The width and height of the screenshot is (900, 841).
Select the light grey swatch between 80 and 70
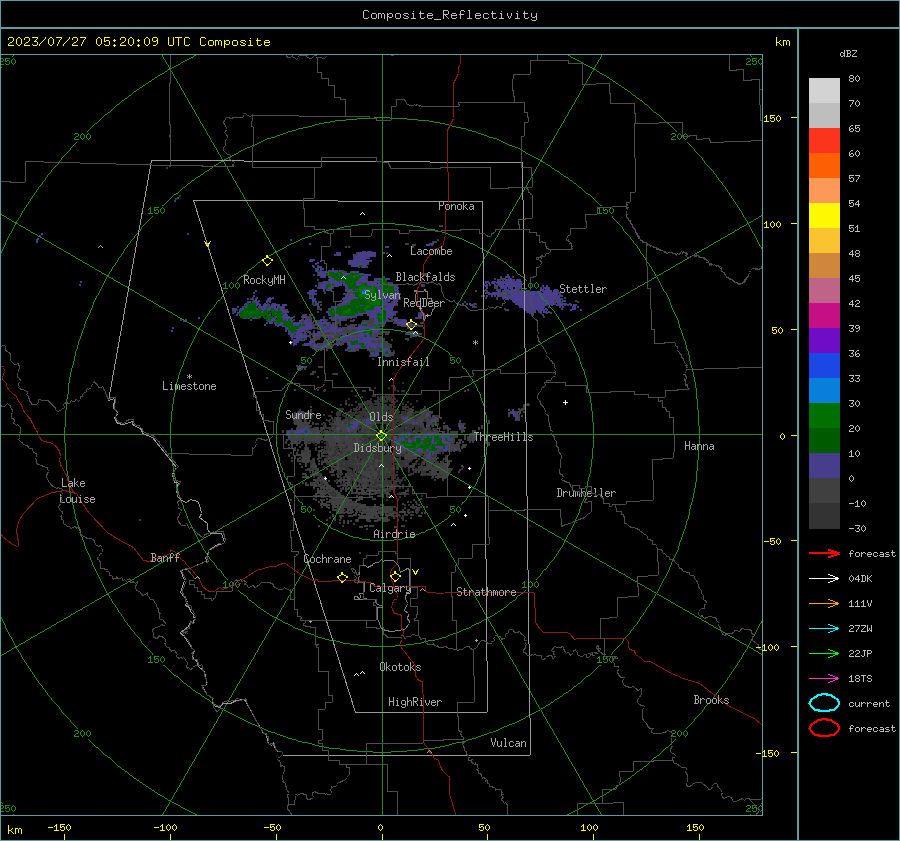point(824,91)
